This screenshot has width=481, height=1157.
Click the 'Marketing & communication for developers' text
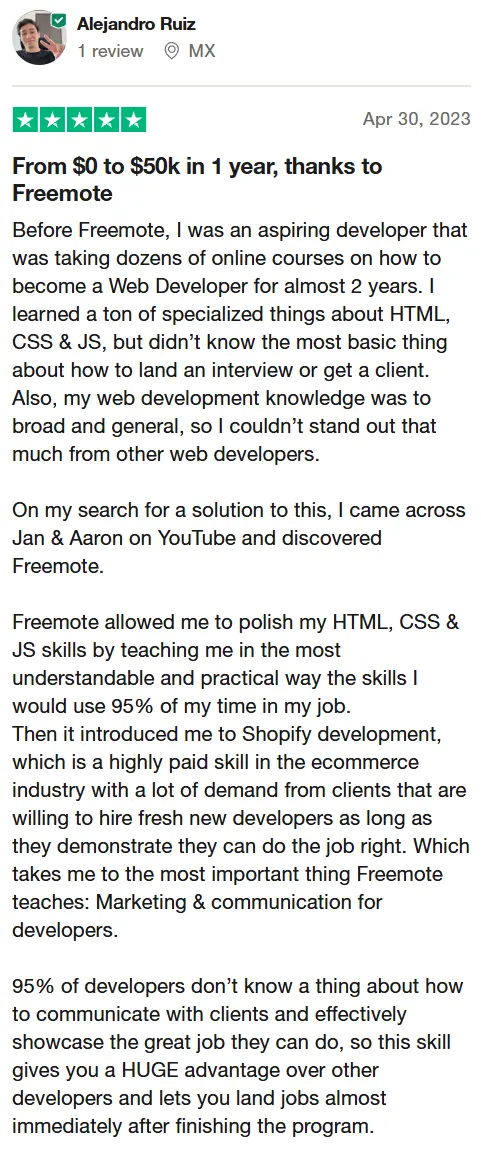click(198, 916)
